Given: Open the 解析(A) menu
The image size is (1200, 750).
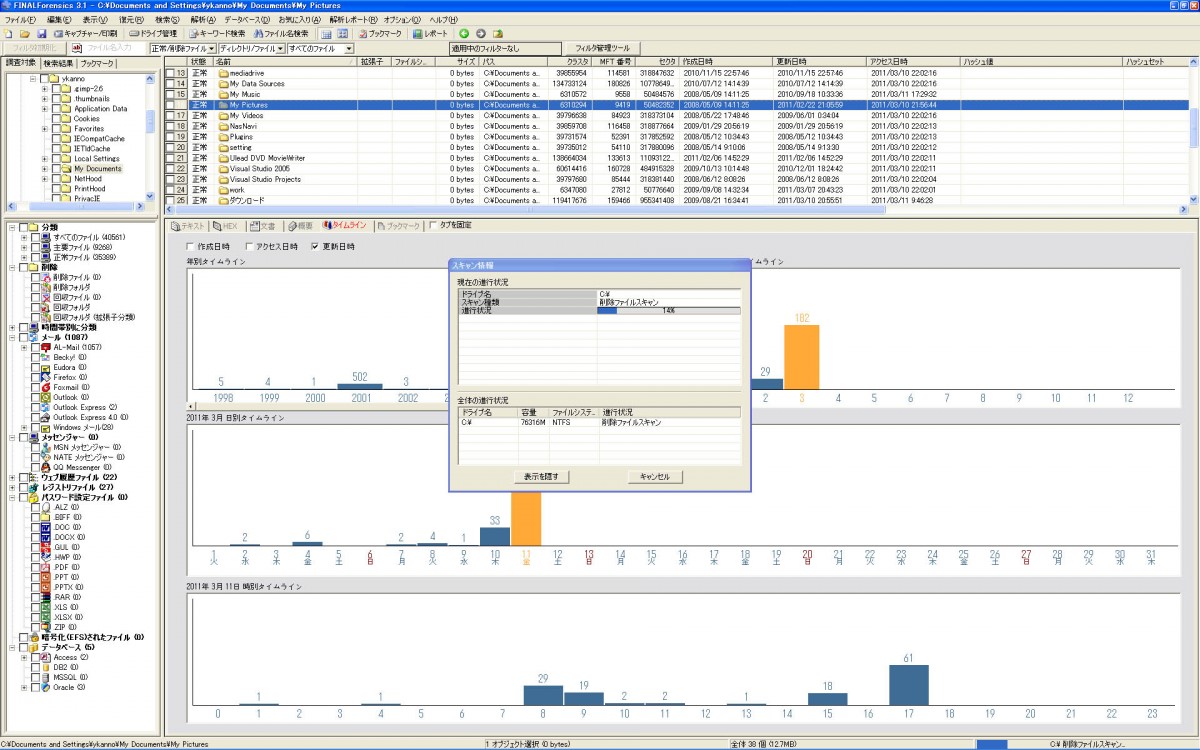Looking at the screenshot, I should [x=202, y=20].
